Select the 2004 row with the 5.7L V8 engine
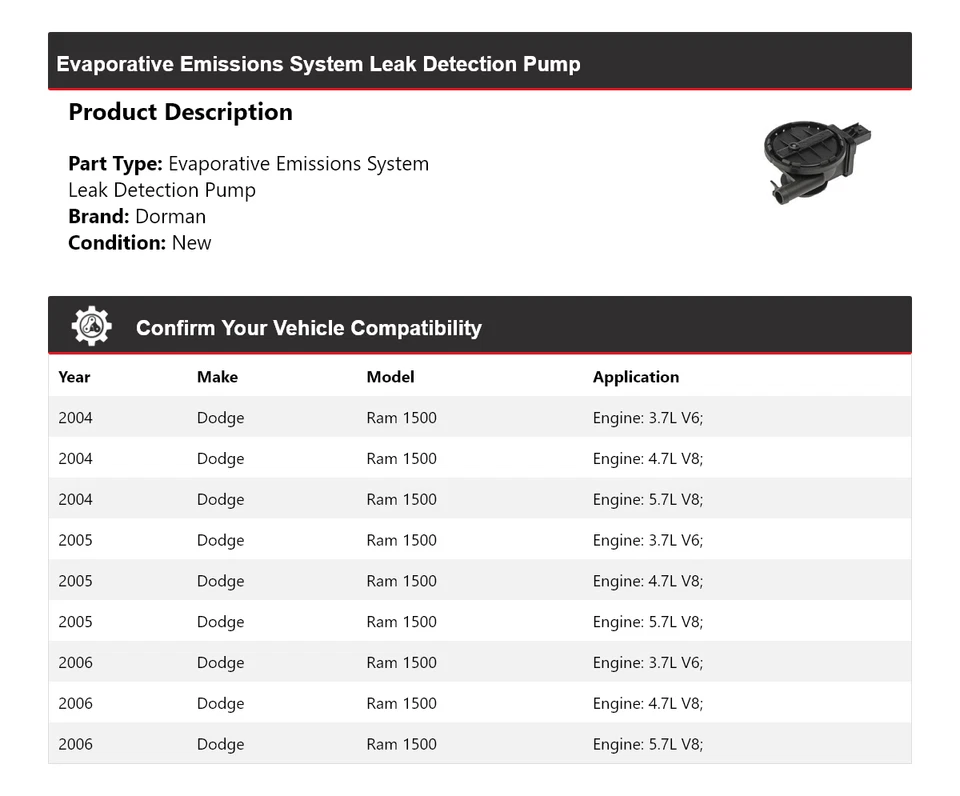 [479, 500]
